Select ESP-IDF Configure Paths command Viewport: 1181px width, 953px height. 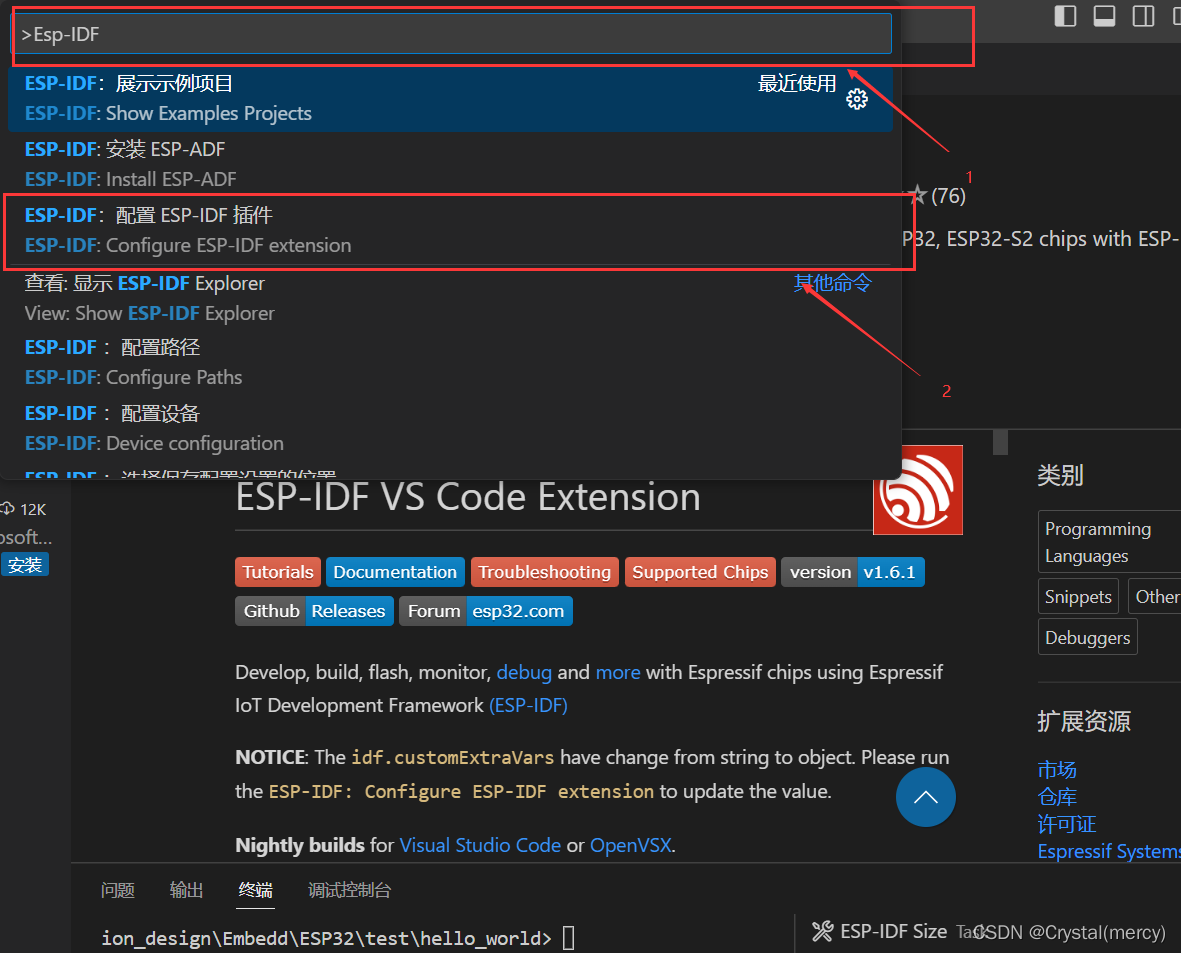click(x=450, y=362)
